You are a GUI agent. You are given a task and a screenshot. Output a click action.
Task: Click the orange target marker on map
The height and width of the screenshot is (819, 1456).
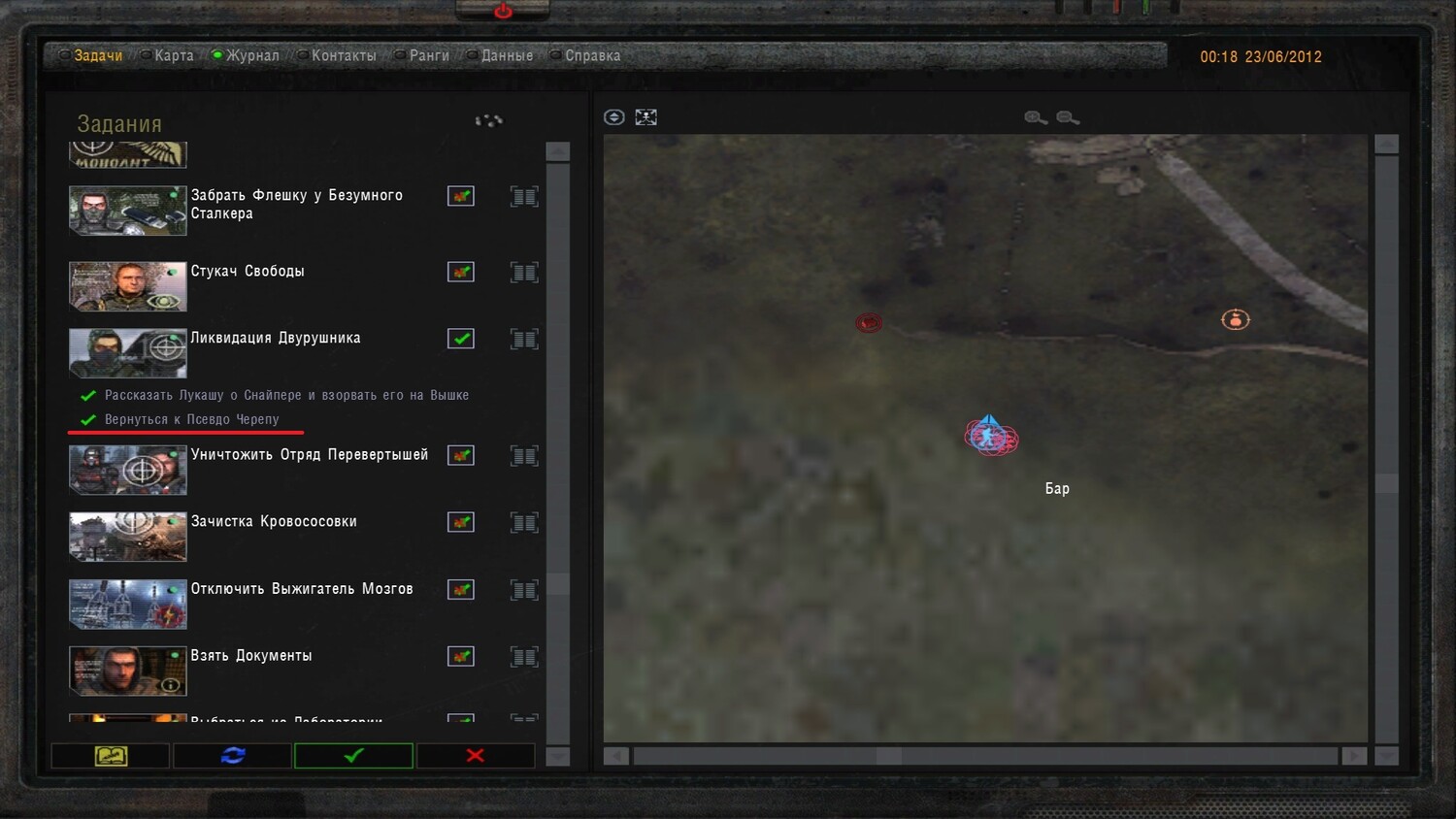(1235, 319)
